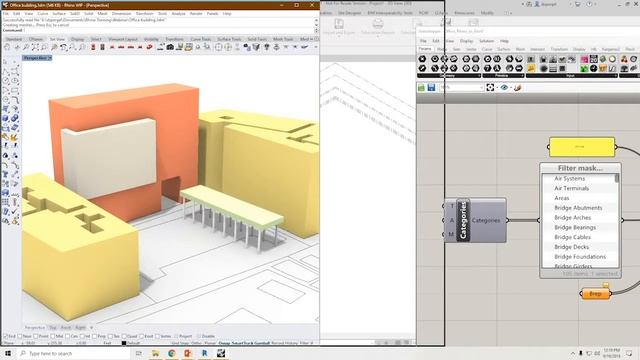Click the shaded box icon in Rhino toolbar
Image resolution: width=640 pixels, height=360 pixels.
pos(256,47)
